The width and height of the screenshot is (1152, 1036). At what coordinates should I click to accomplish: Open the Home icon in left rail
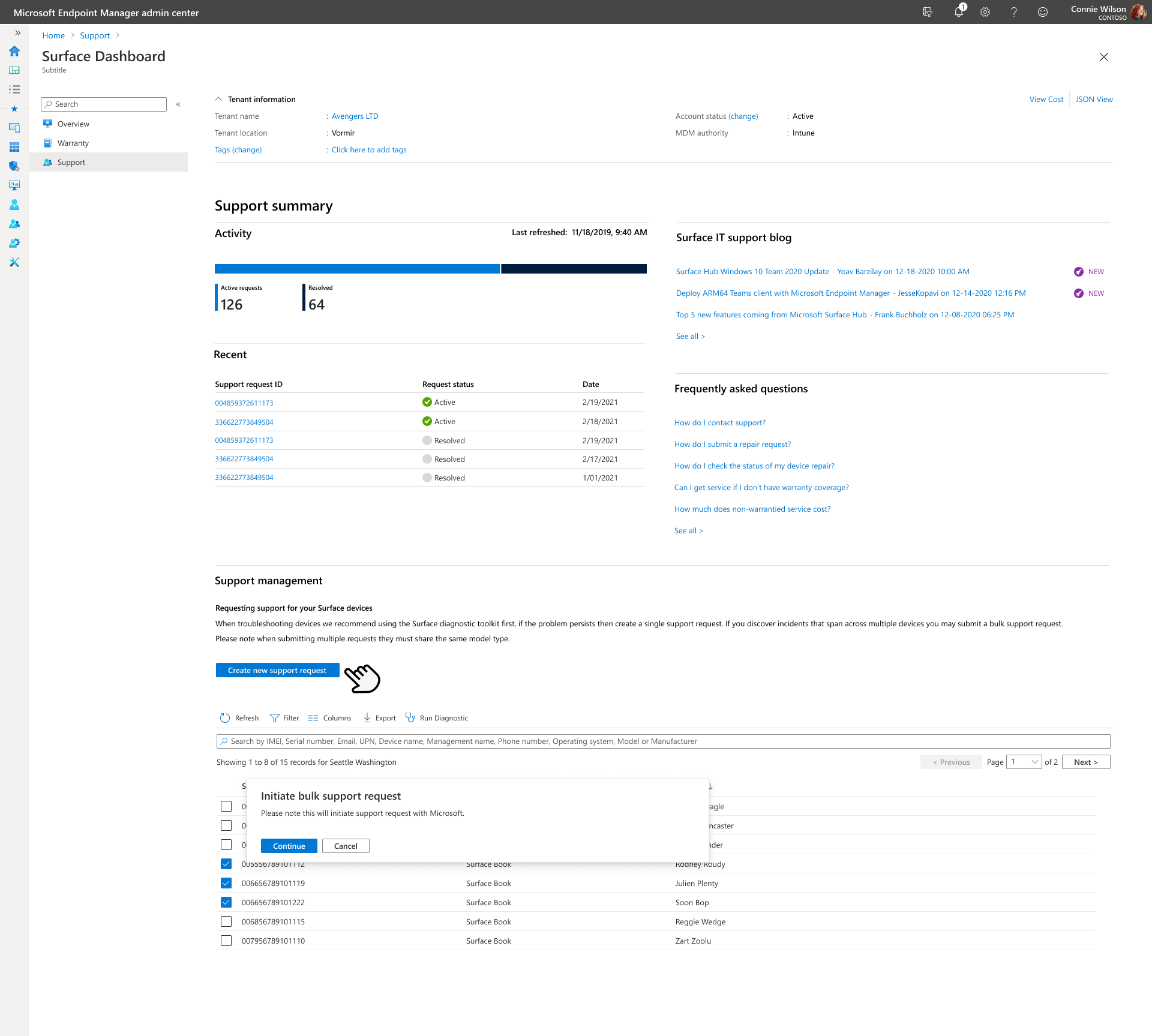click(14, 51)
